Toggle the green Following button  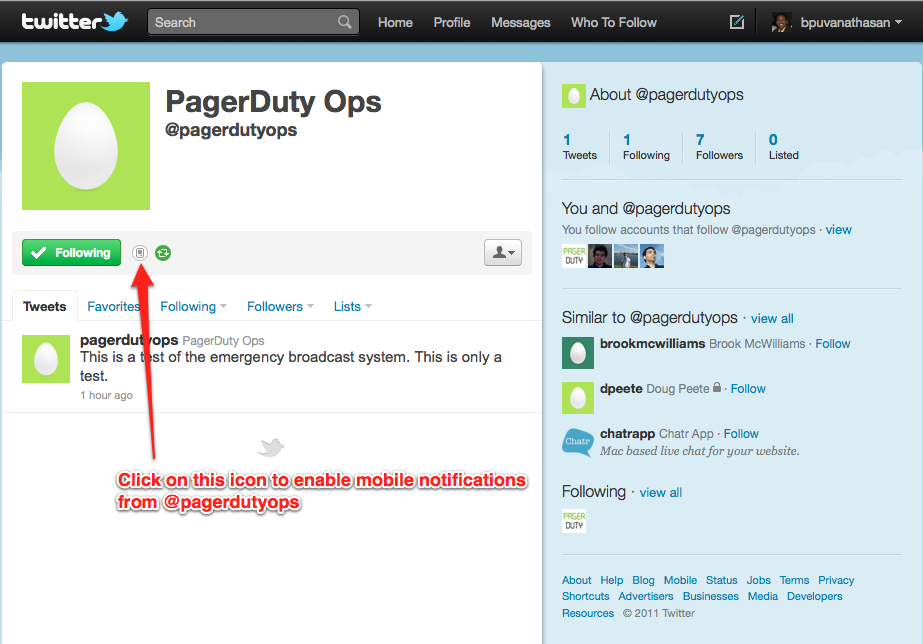[71, 253]
